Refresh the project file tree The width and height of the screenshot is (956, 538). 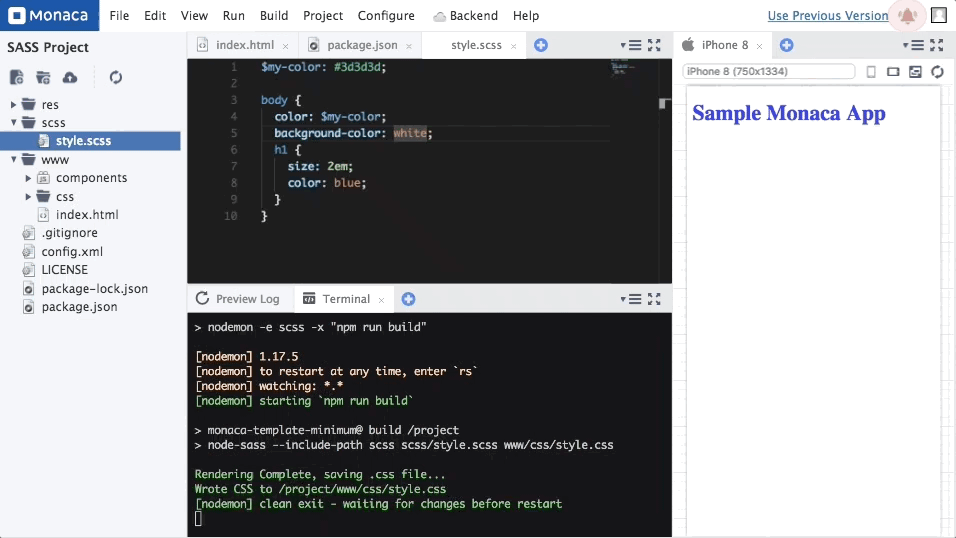pyautogui.click(x=115, y=77)
